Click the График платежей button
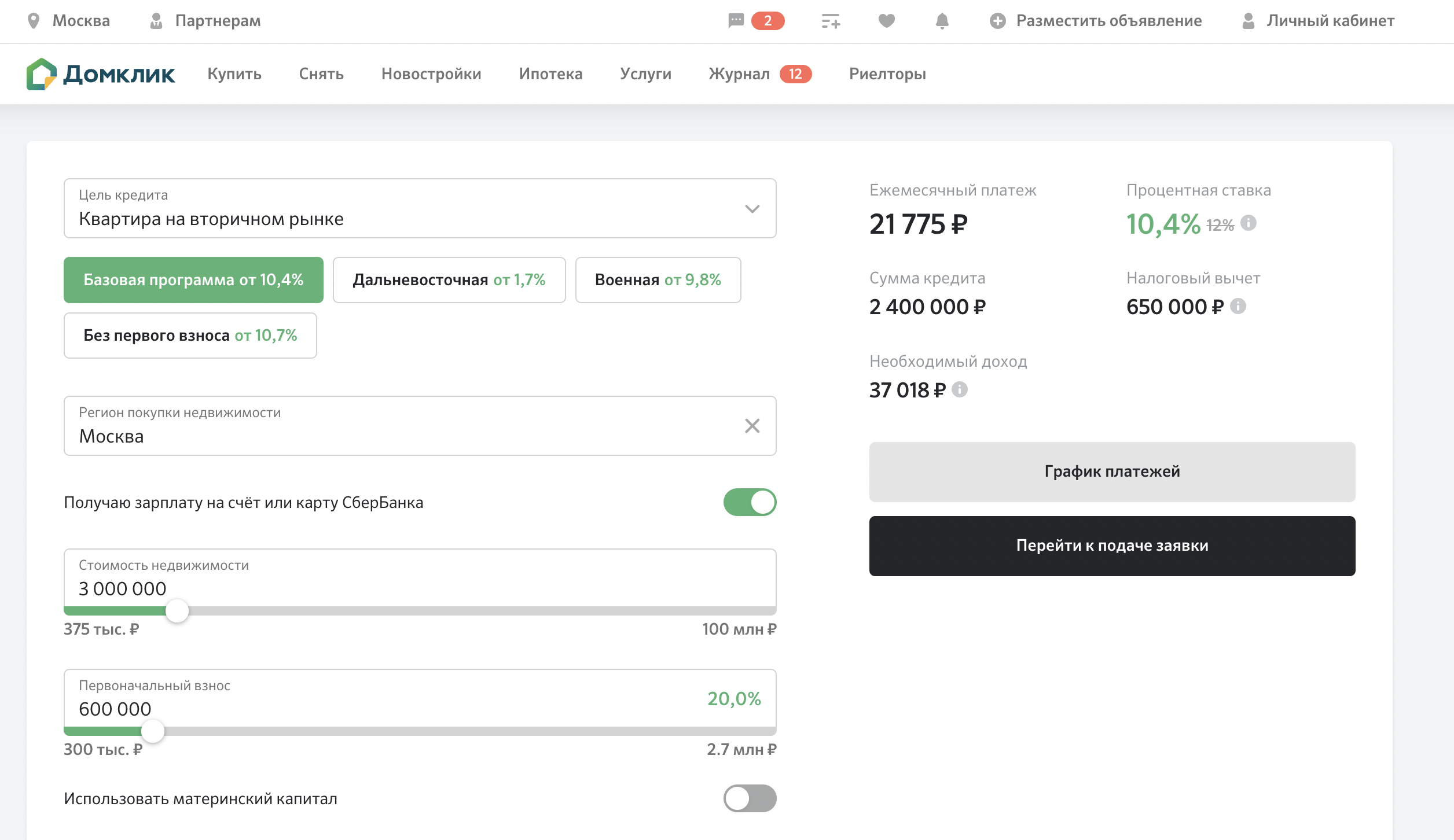The image size is (1454, 840). (x=1112, y=472)
